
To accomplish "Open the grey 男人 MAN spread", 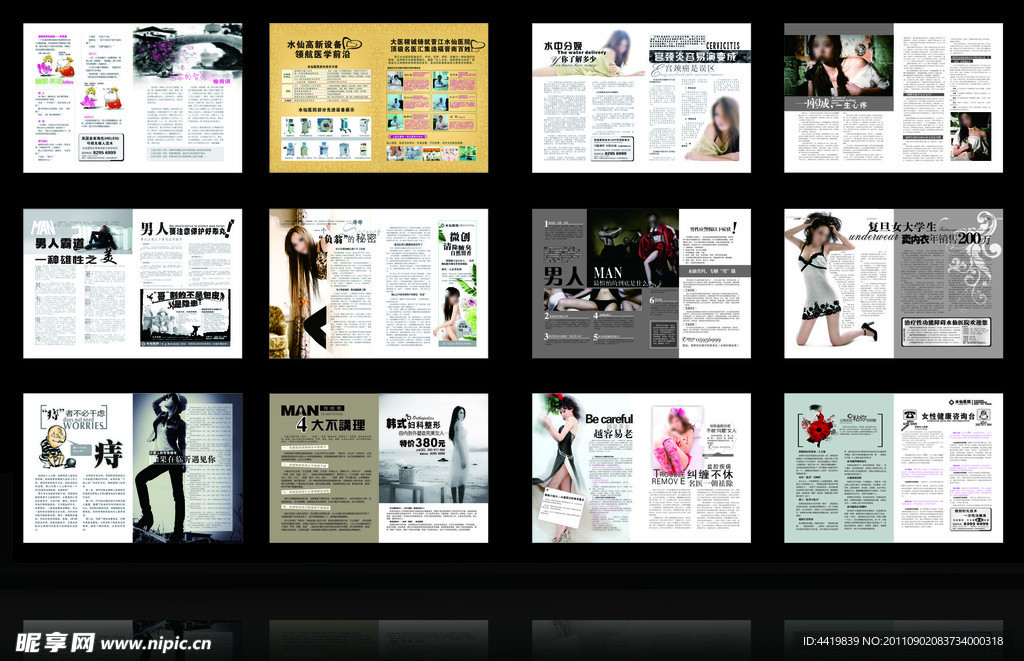I will pos(641,283).
